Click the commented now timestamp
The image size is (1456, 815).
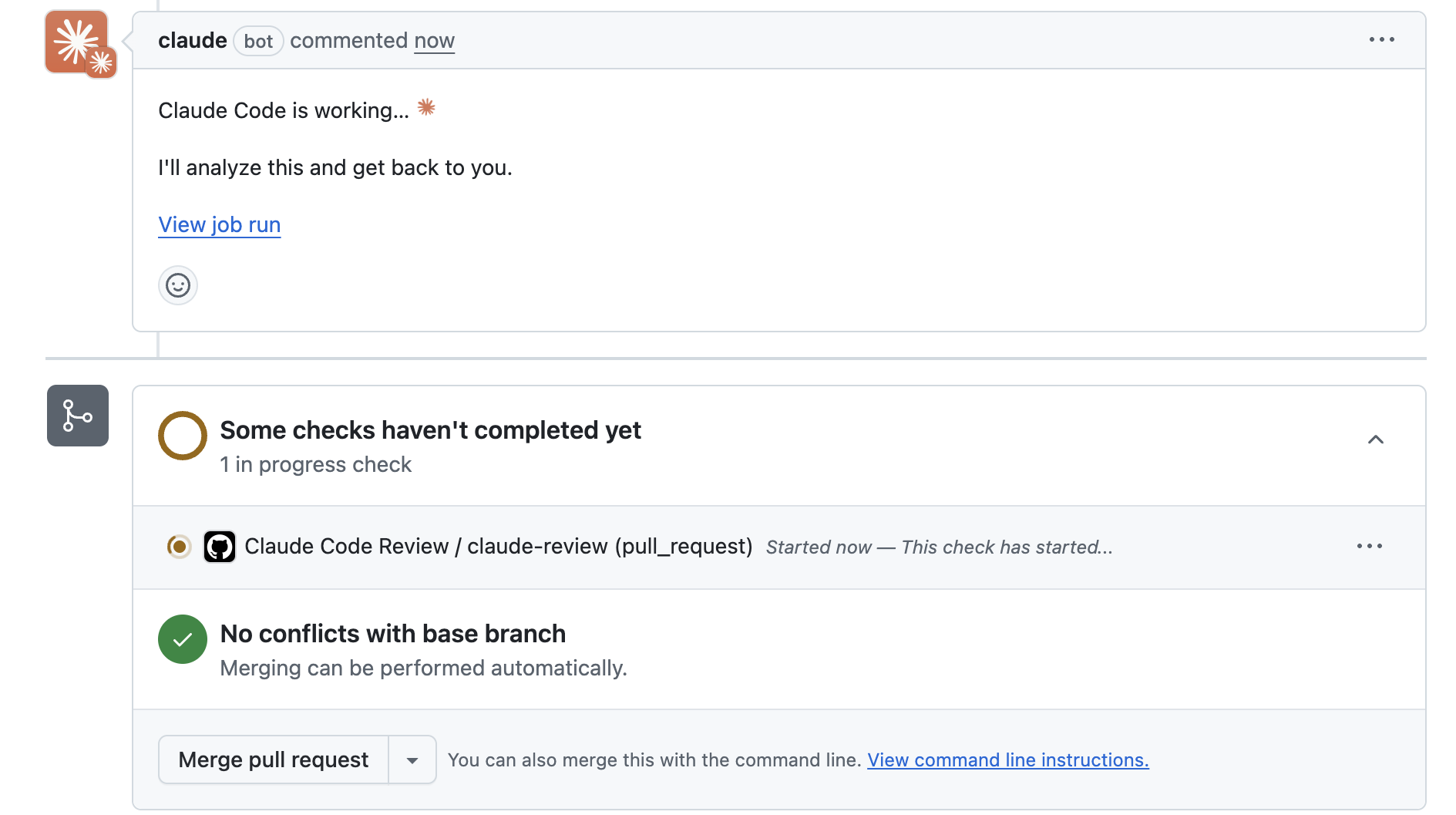(435, 41)
